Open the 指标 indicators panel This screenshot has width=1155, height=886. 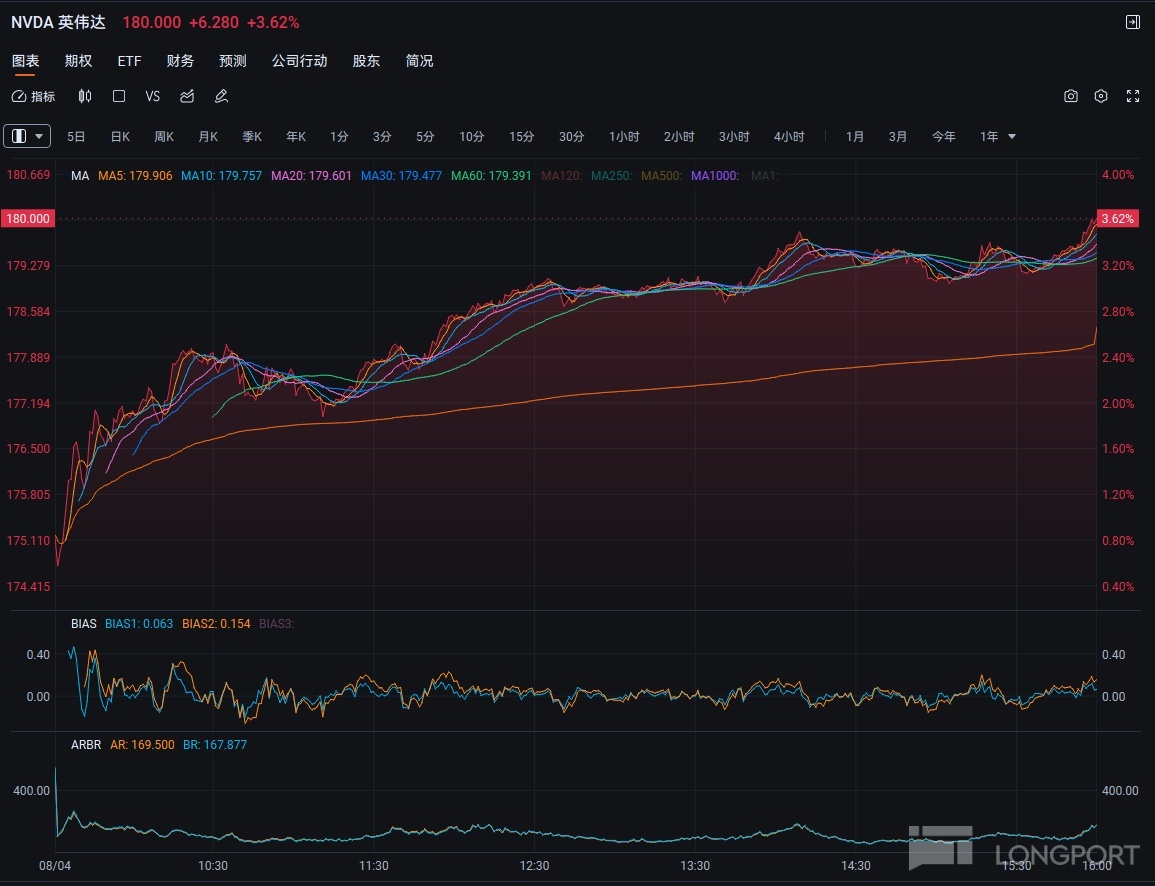[x=34, y=97]
